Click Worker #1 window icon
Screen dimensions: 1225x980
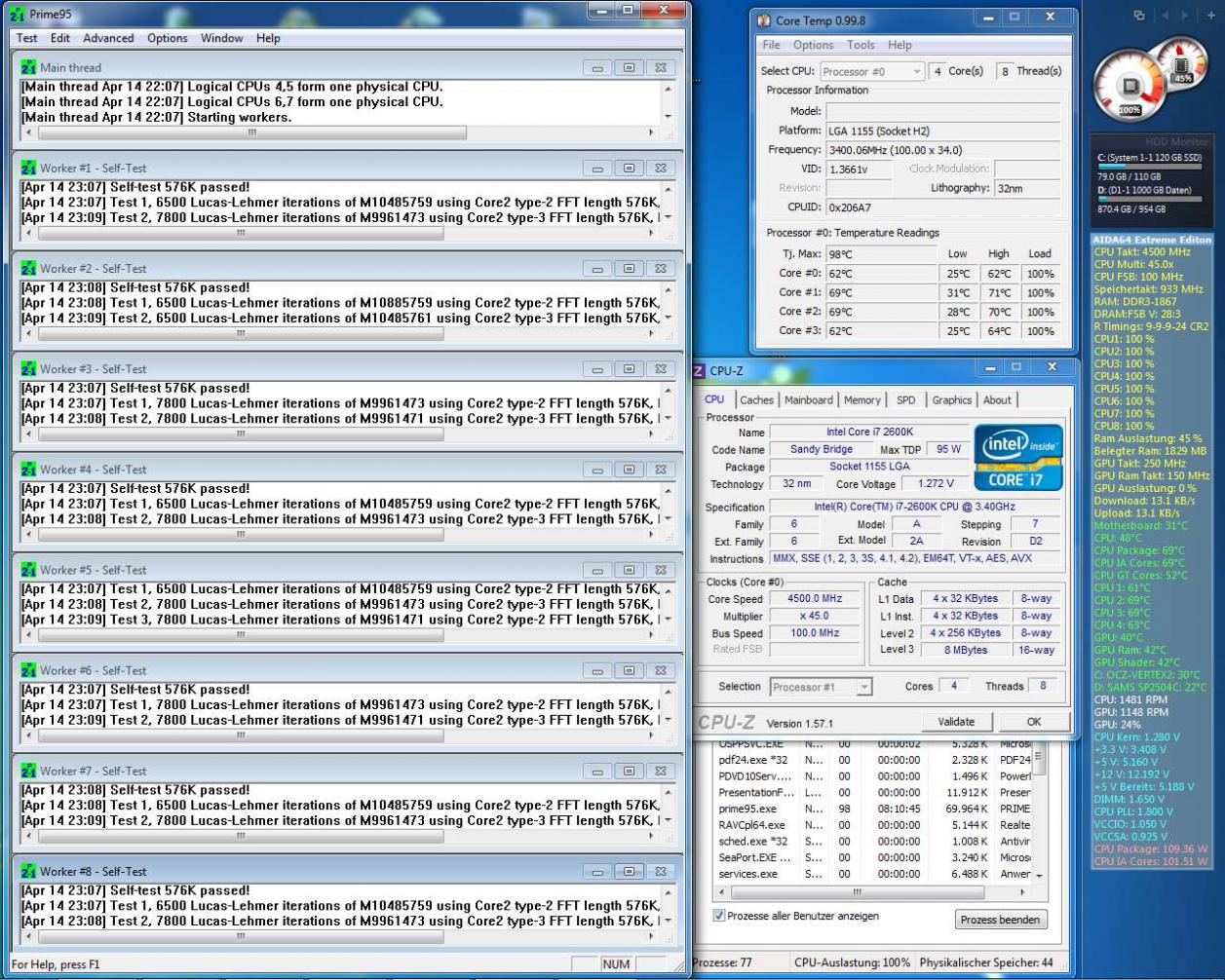point(28,169)
